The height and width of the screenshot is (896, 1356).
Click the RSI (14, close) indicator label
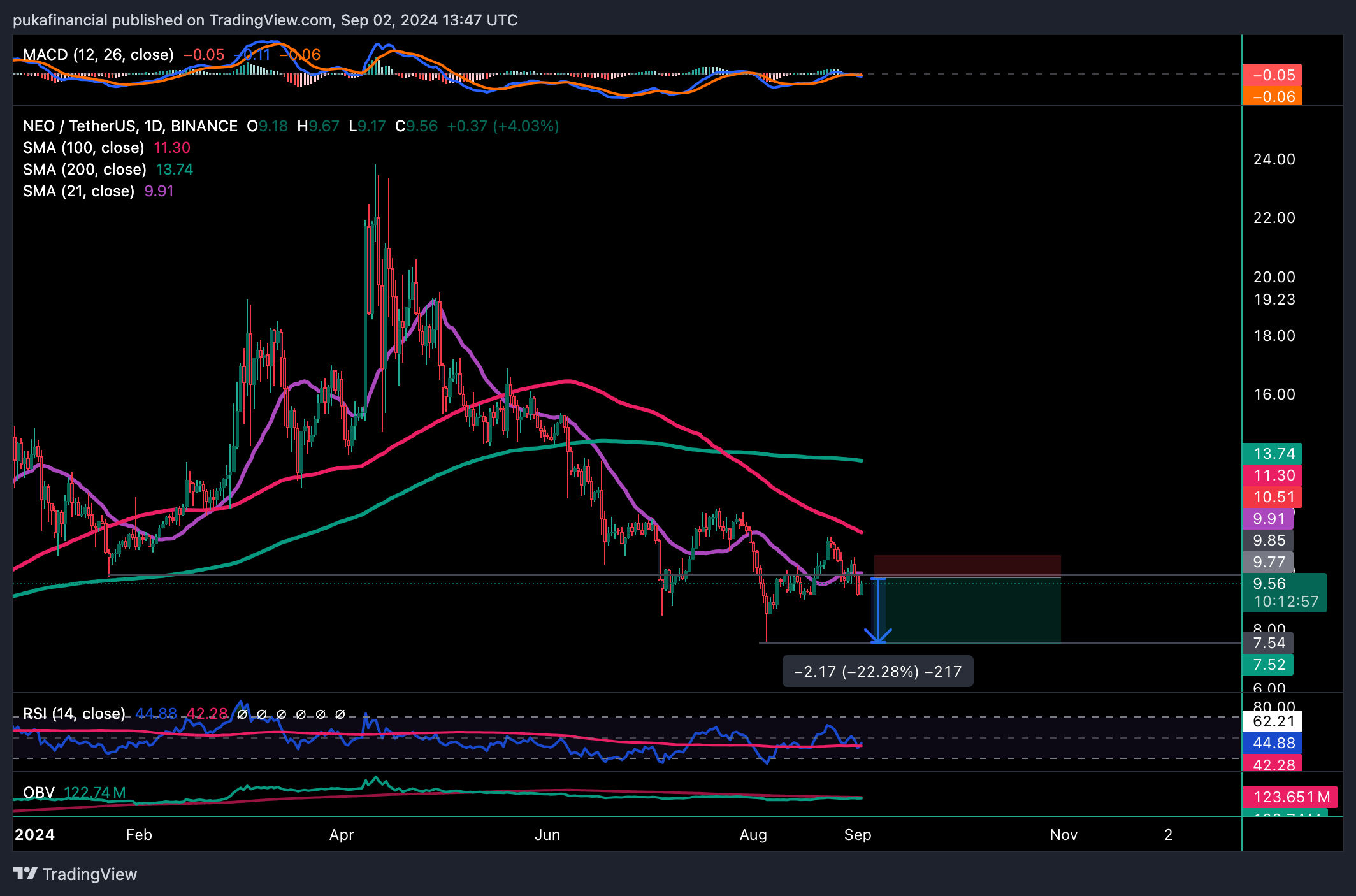(x=74, y=714)
